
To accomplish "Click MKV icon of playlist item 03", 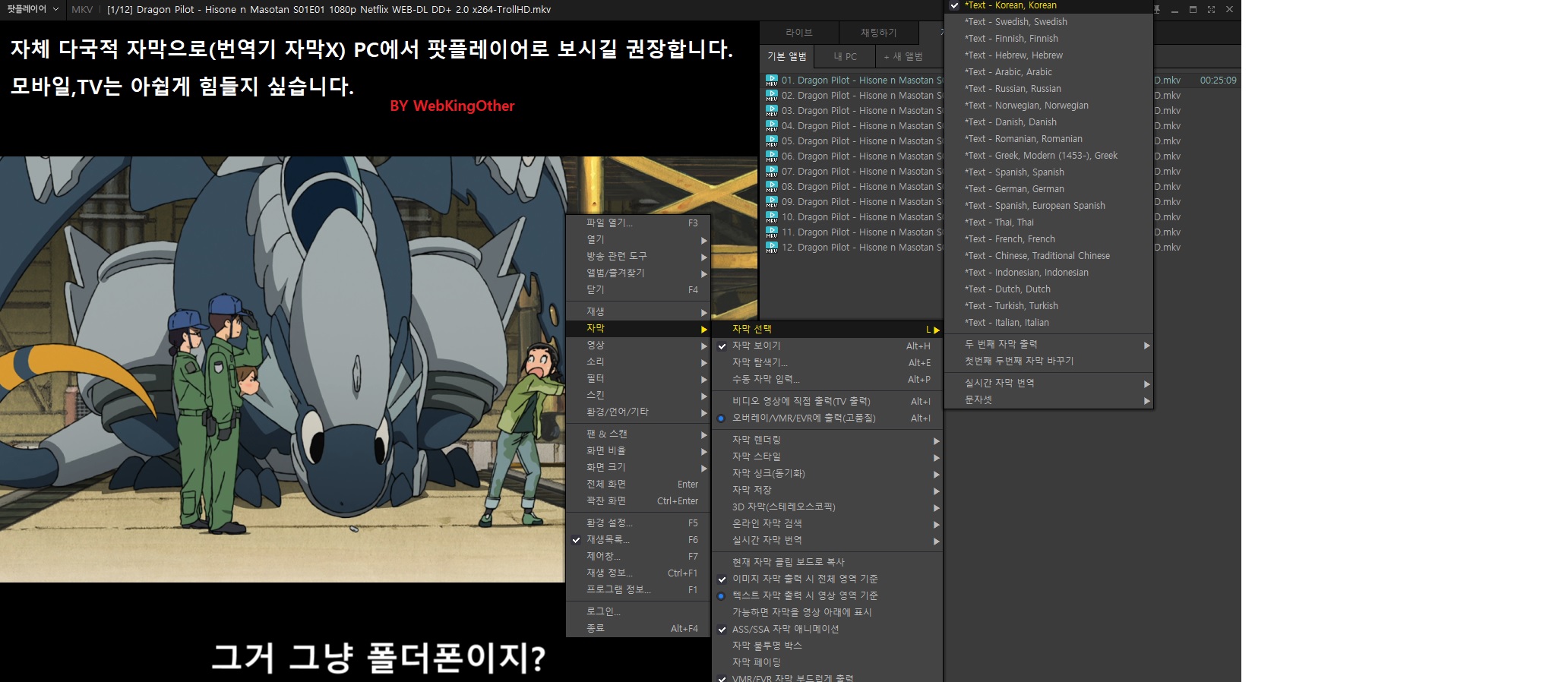I will click(x=771, y=110).
